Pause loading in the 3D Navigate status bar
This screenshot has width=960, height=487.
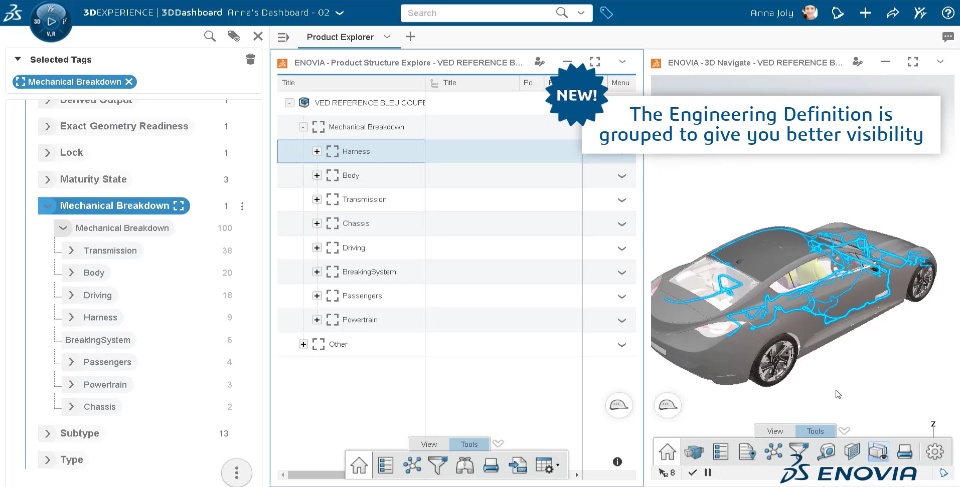[x=708, y=472]
